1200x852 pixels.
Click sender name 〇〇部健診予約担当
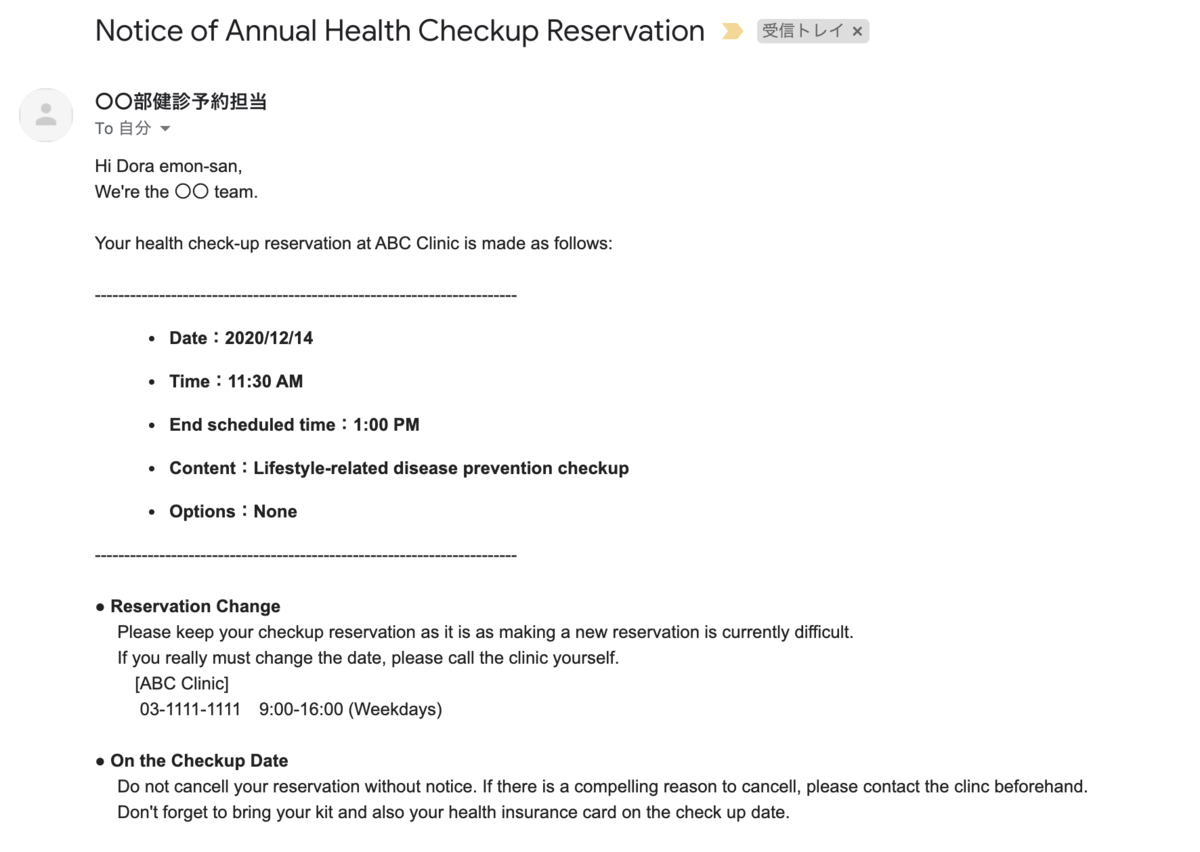coord(181,102)
